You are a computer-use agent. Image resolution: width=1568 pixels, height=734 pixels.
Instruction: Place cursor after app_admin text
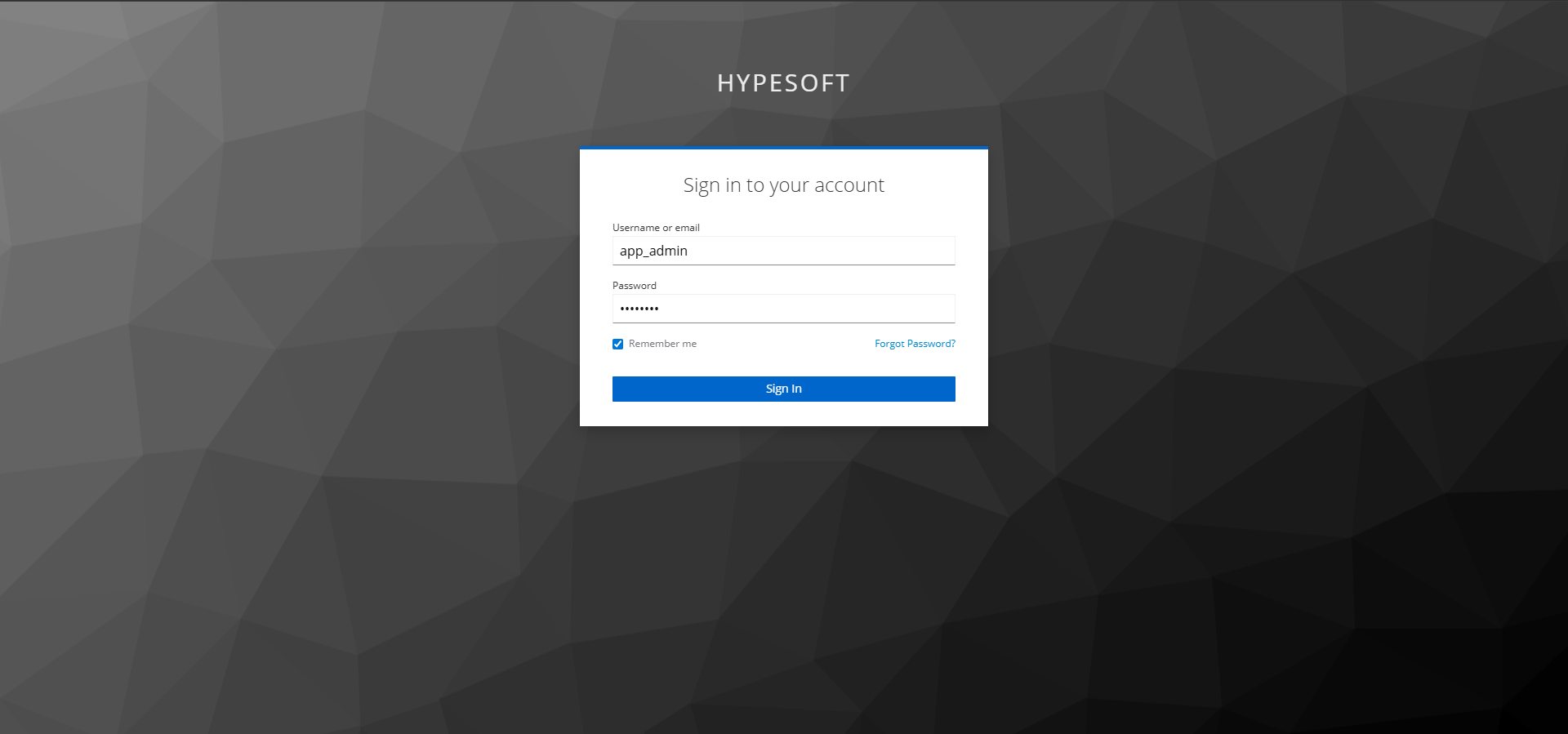click(689, 251)
